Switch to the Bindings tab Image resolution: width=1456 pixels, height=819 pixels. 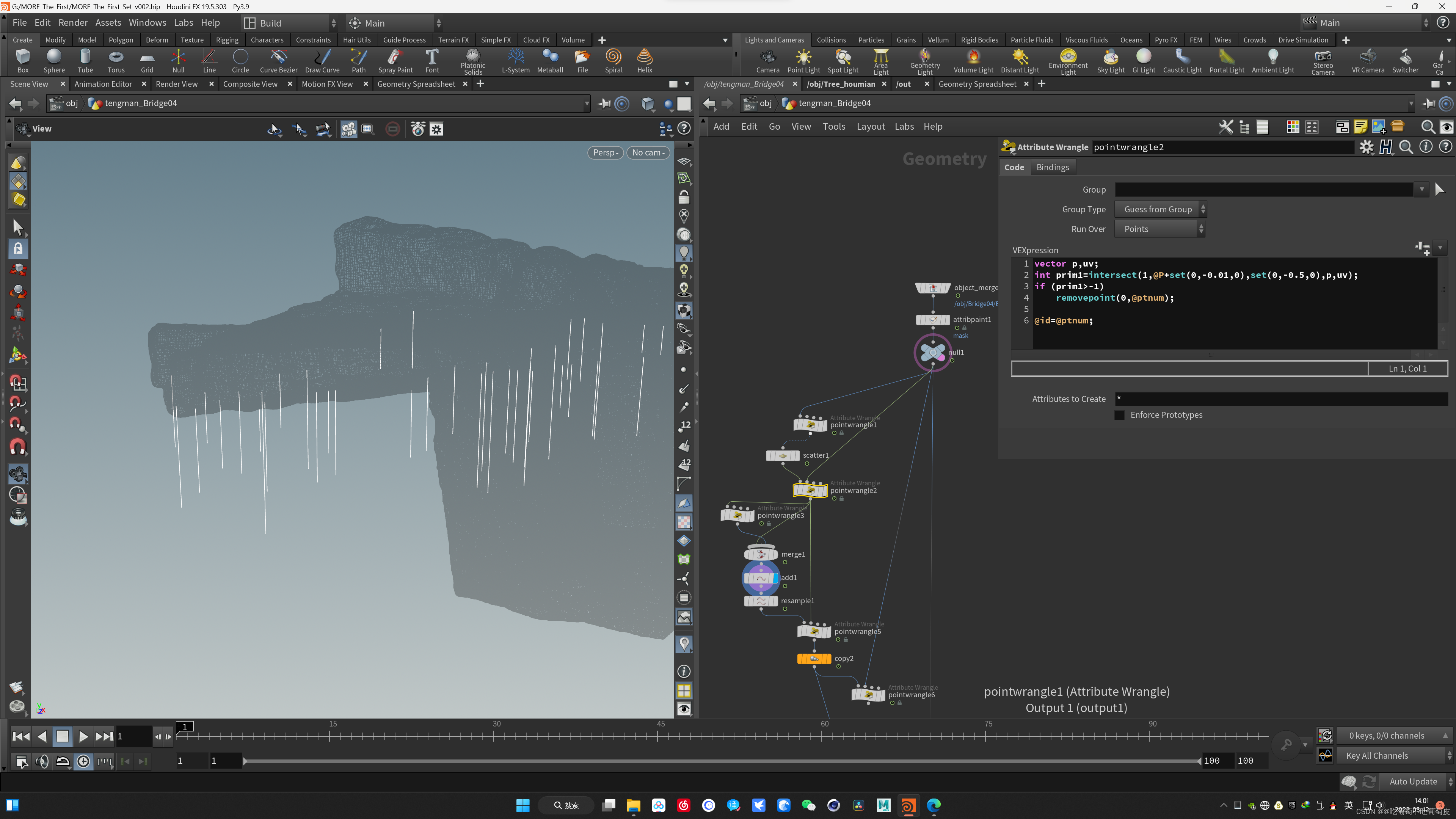(x=1053, y=167)
